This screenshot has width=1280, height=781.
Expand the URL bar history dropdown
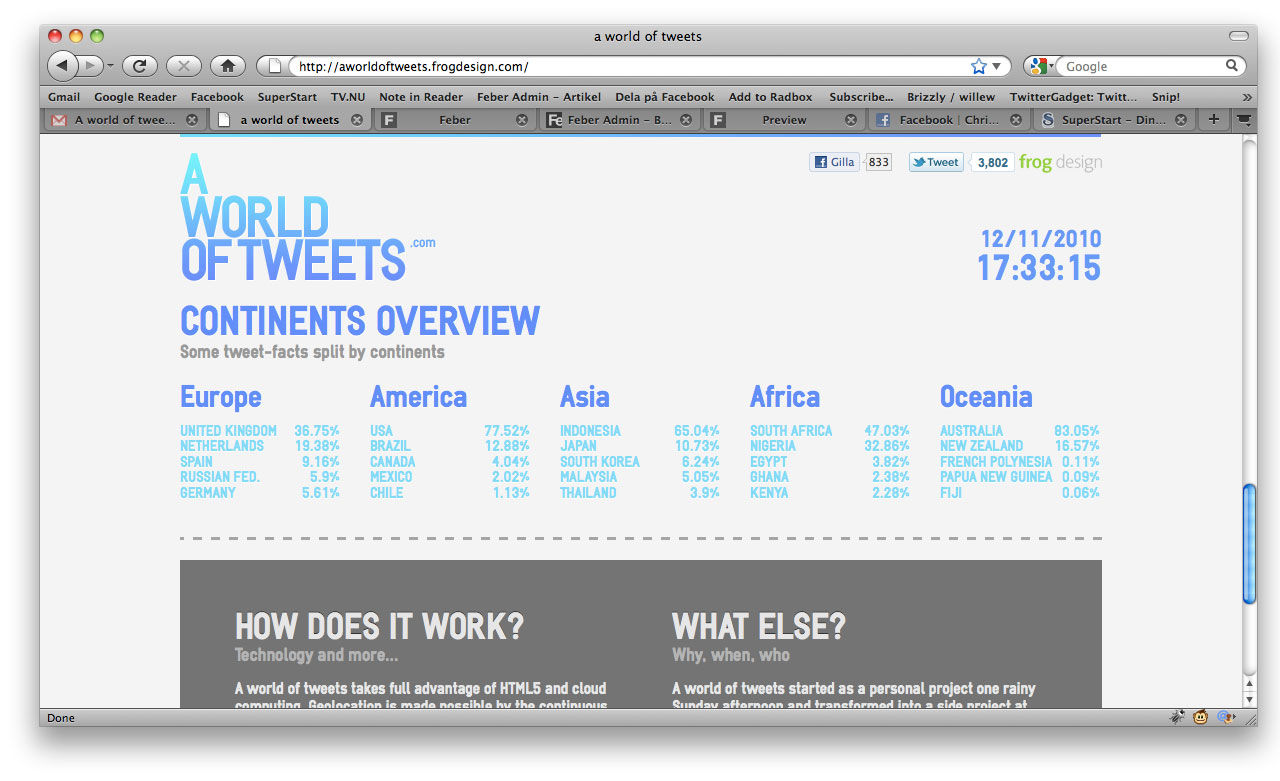tap(996, 66)
